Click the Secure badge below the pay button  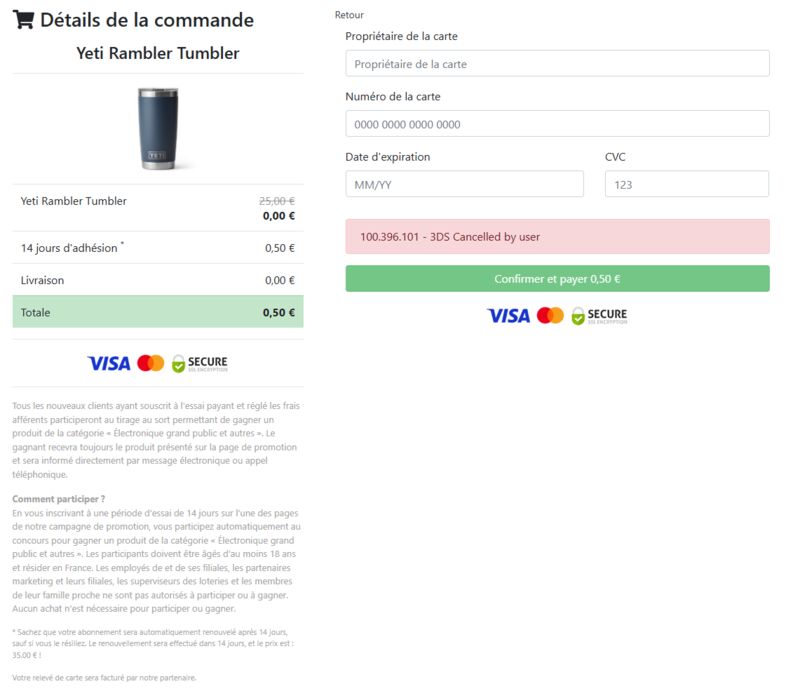[x=599, y=316]
